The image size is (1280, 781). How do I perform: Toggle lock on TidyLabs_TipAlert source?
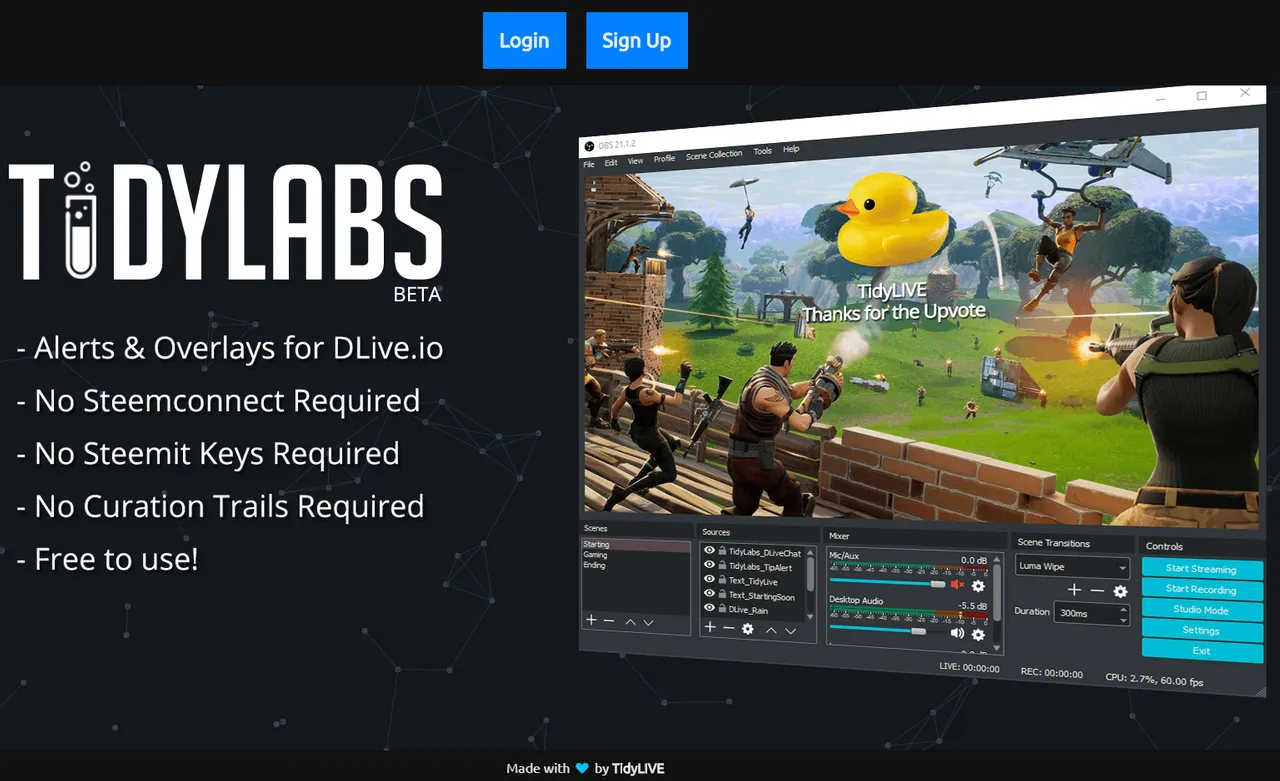pos(722,565)
